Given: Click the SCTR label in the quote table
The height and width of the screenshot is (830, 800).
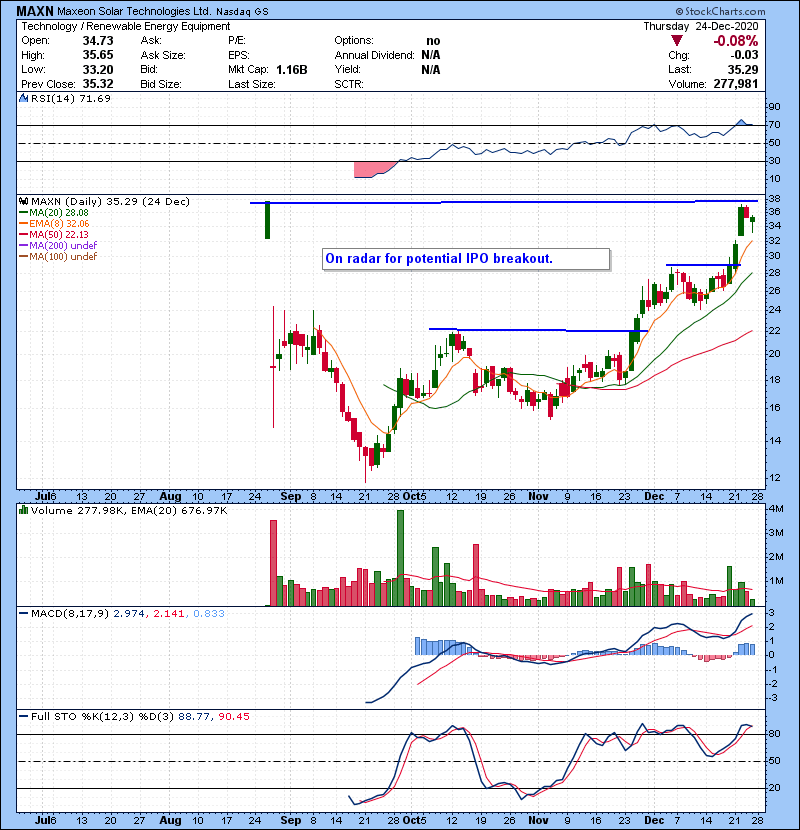Looking at the screenshot, I should click(x=349, y=84).
